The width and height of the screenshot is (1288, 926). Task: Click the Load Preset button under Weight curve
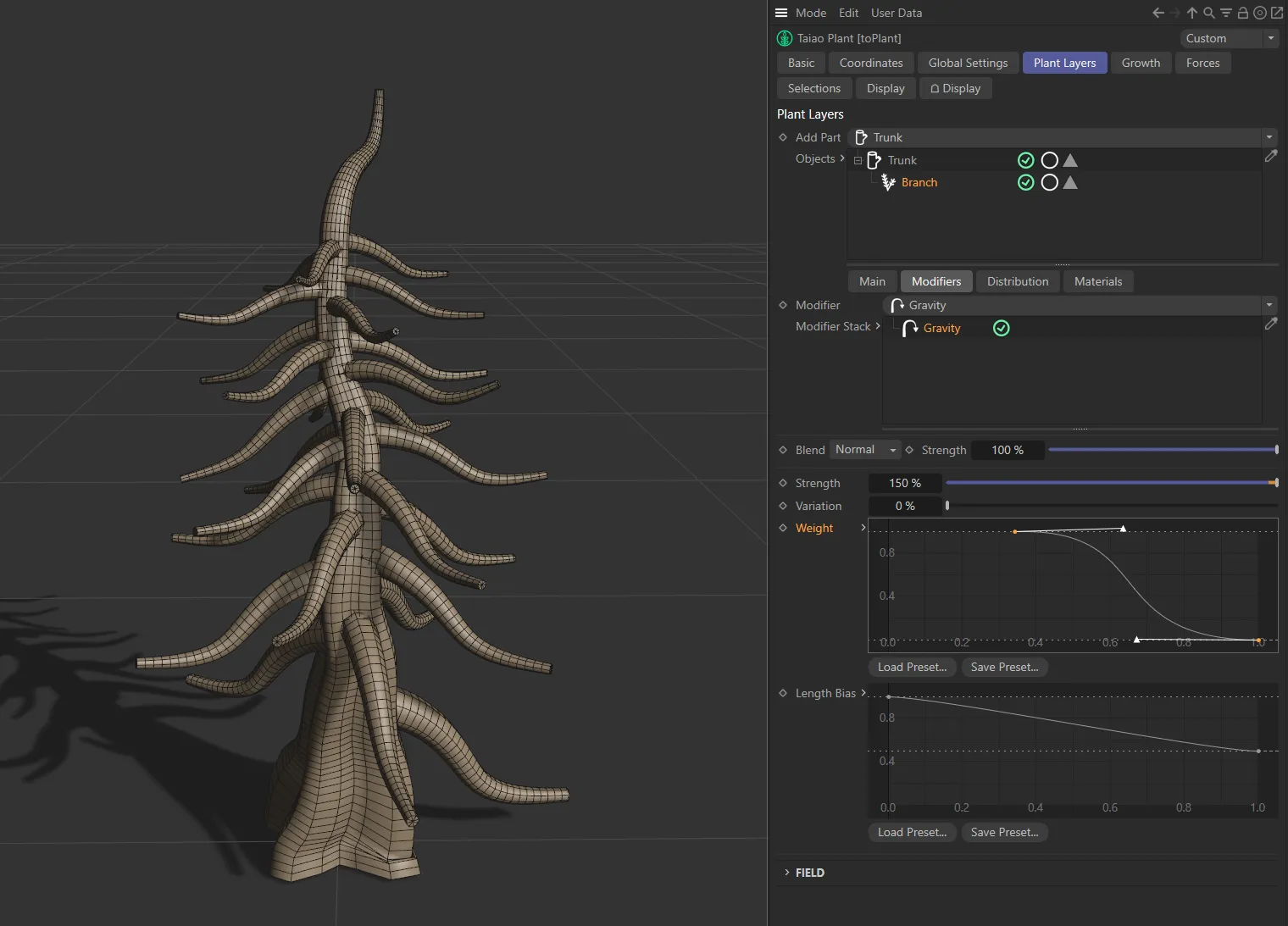click(x=912, y=667)
